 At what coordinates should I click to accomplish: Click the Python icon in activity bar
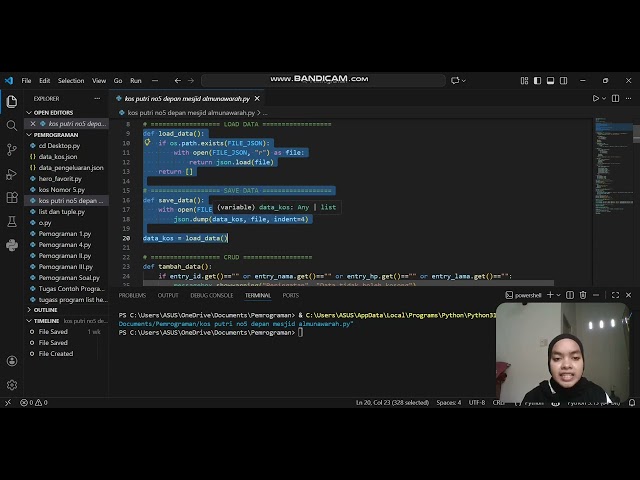pyautogui.click(x=12, y=245)
